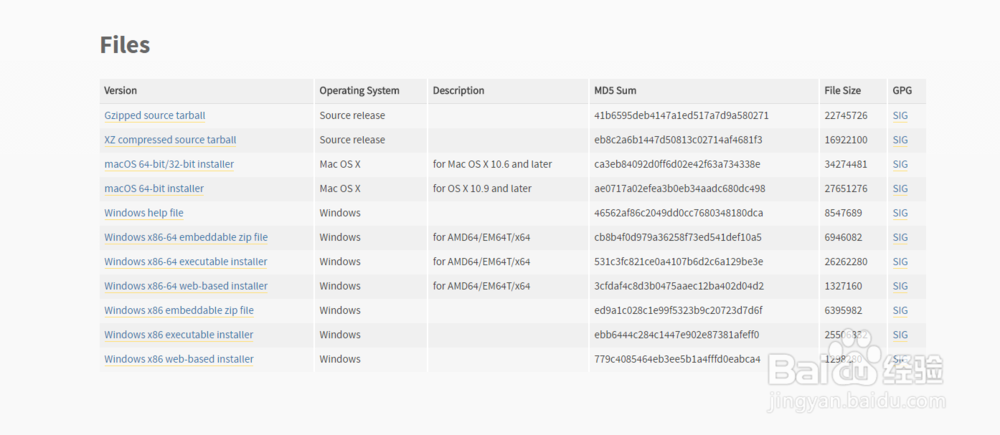The width and height of the screenshot is (1000, 435).
Task: Open SIG for Windows x86 embeddable zip
Action: tap(900, 310)
